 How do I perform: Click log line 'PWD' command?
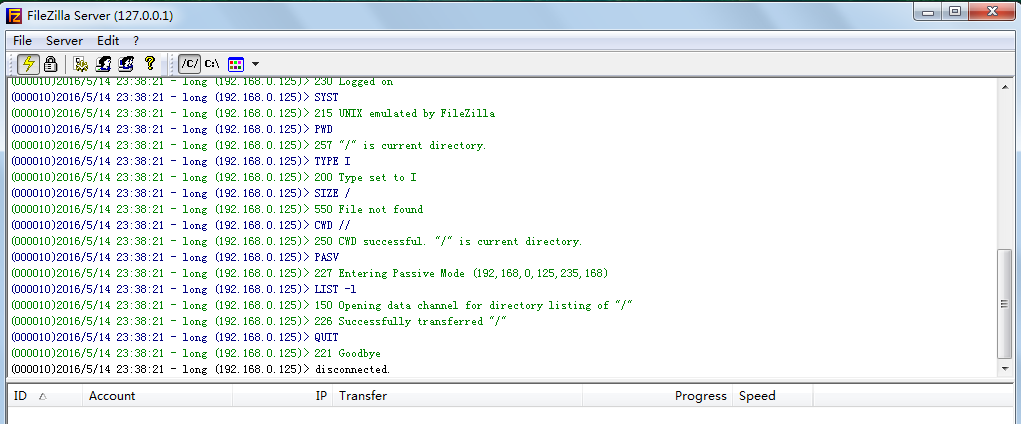[172, 130]
